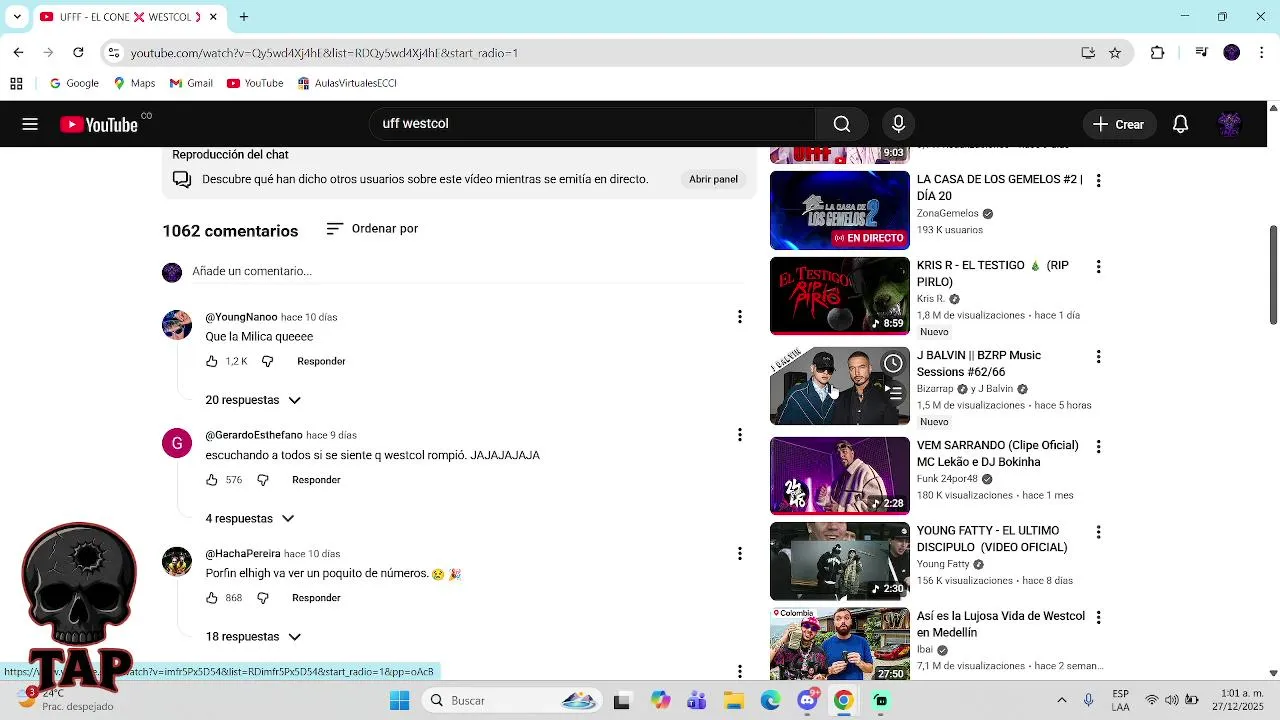Open the Gmail bookmark
This screenshot has width=1280, height=720.
(x=191, y=83)
